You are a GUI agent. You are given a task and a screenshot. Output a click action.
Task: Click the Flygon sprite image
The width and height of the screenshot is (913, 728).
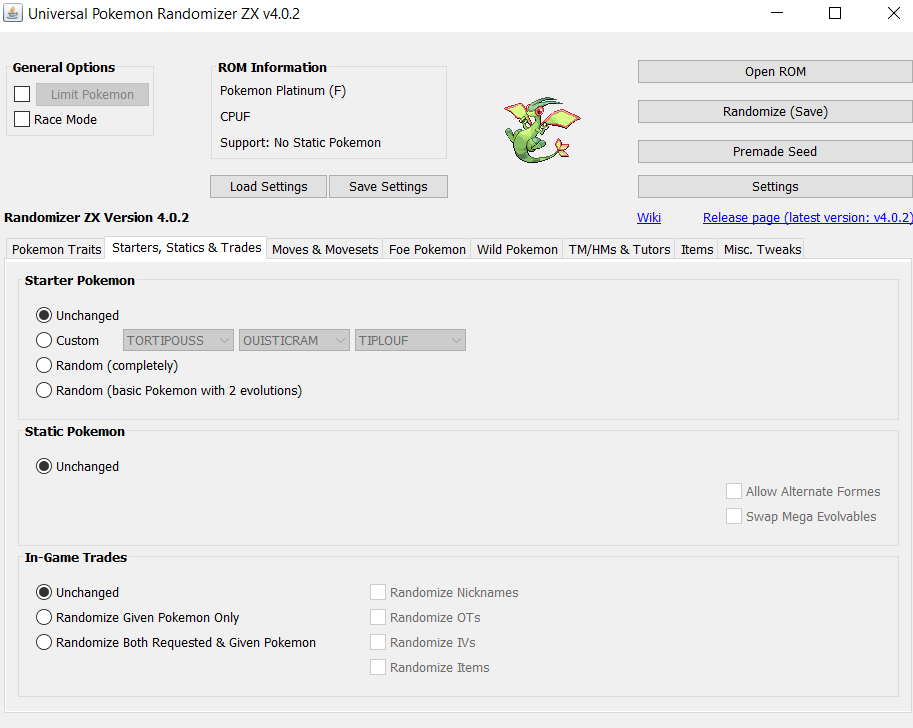(x=542, y=130)
